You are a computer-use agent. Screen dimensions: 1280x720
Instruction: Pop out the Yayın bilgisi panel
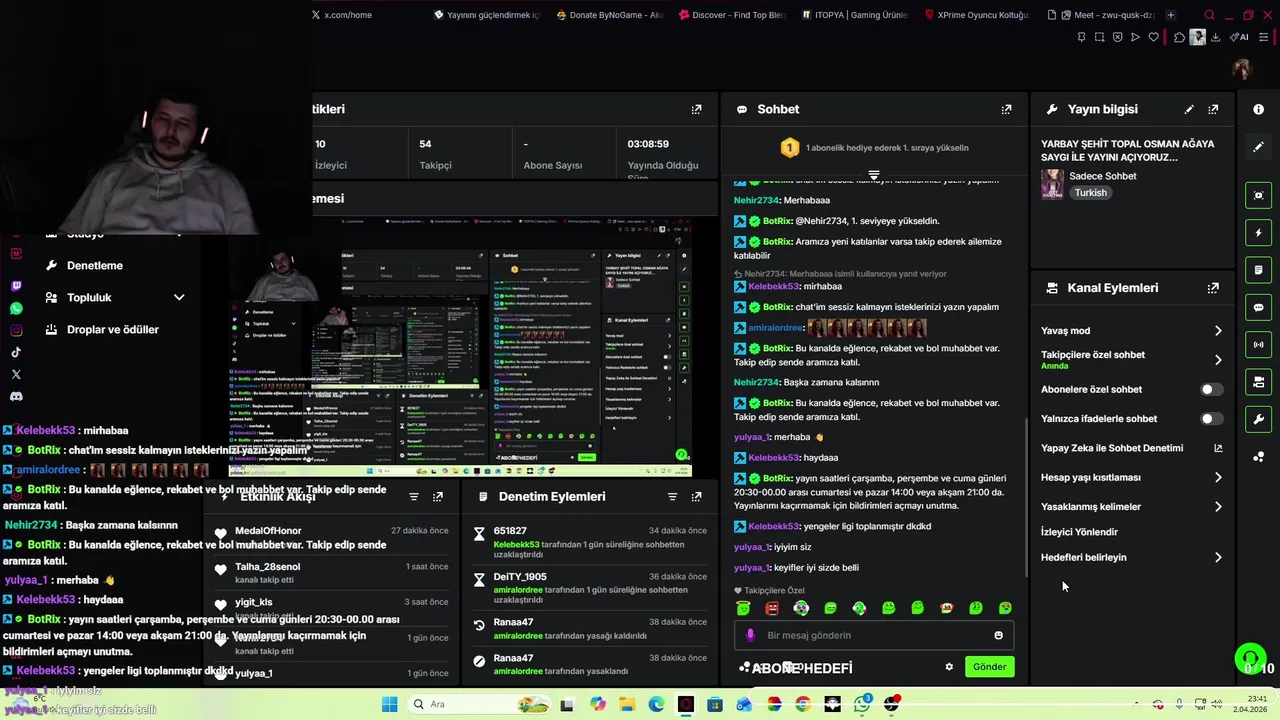pyautogui.click(x=1213, y=109)
